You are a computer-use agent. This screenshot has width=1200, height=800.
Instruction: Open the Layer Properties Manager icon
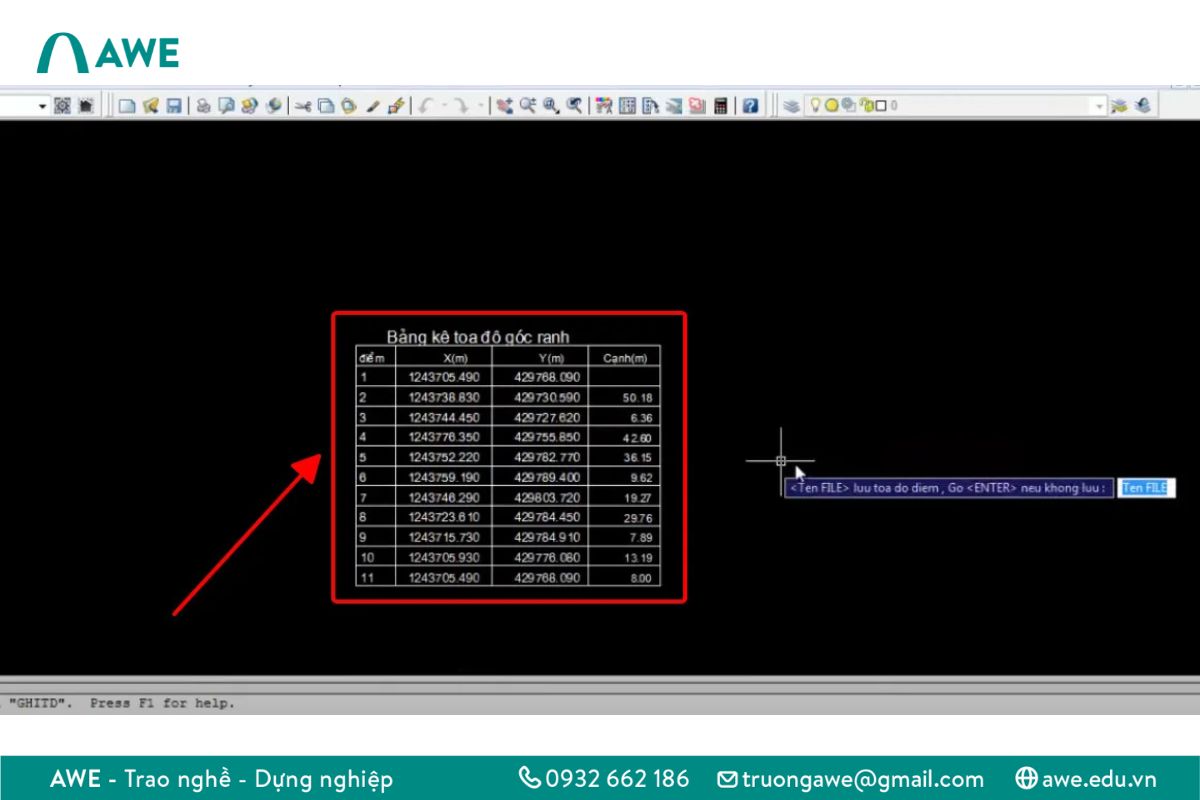tap(791, 105)
